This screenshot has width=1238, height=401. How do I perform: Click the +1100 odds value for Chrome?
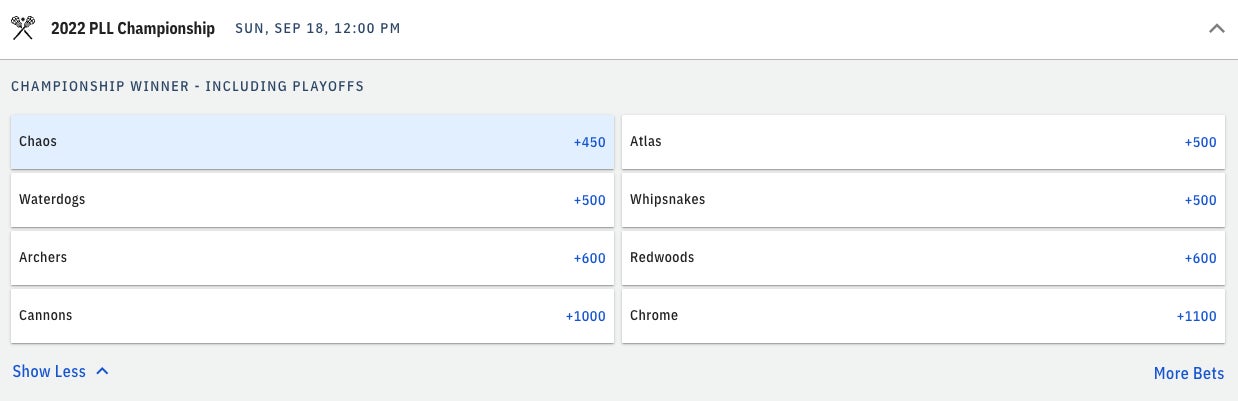(1196, 317)
